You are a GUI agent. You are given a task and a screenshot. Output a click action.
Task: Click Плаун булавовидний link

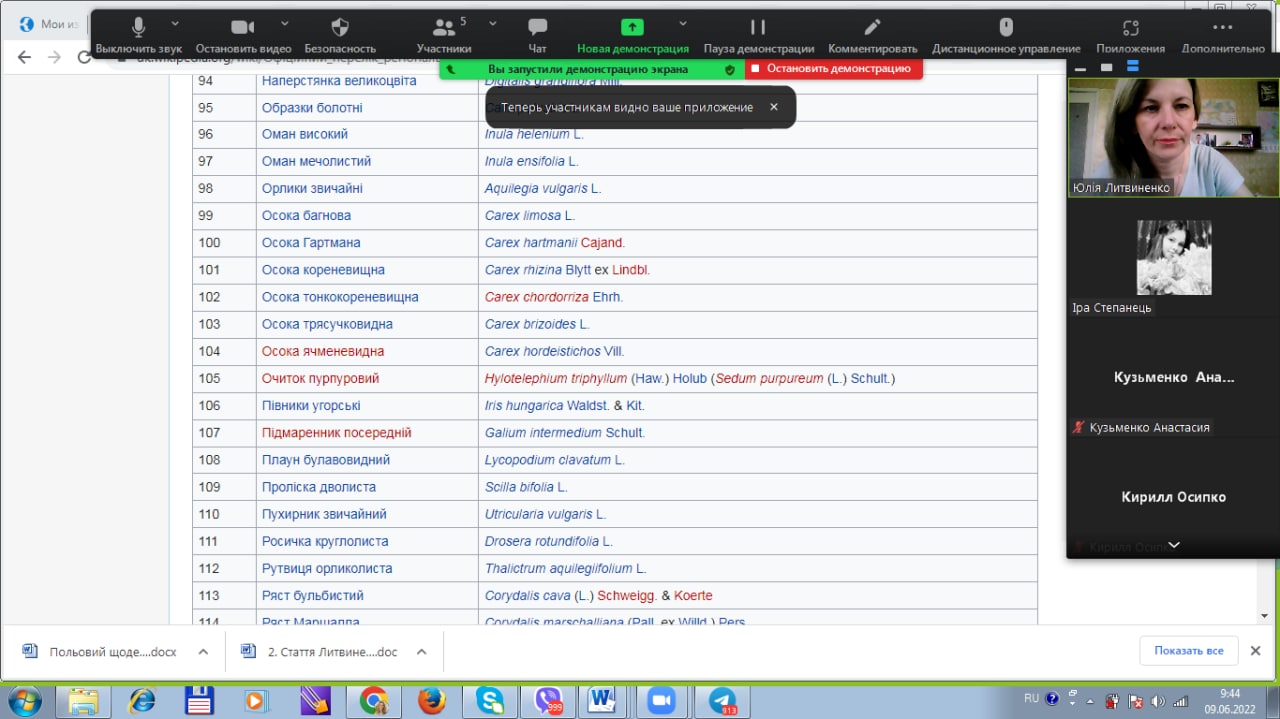(326, 460)
